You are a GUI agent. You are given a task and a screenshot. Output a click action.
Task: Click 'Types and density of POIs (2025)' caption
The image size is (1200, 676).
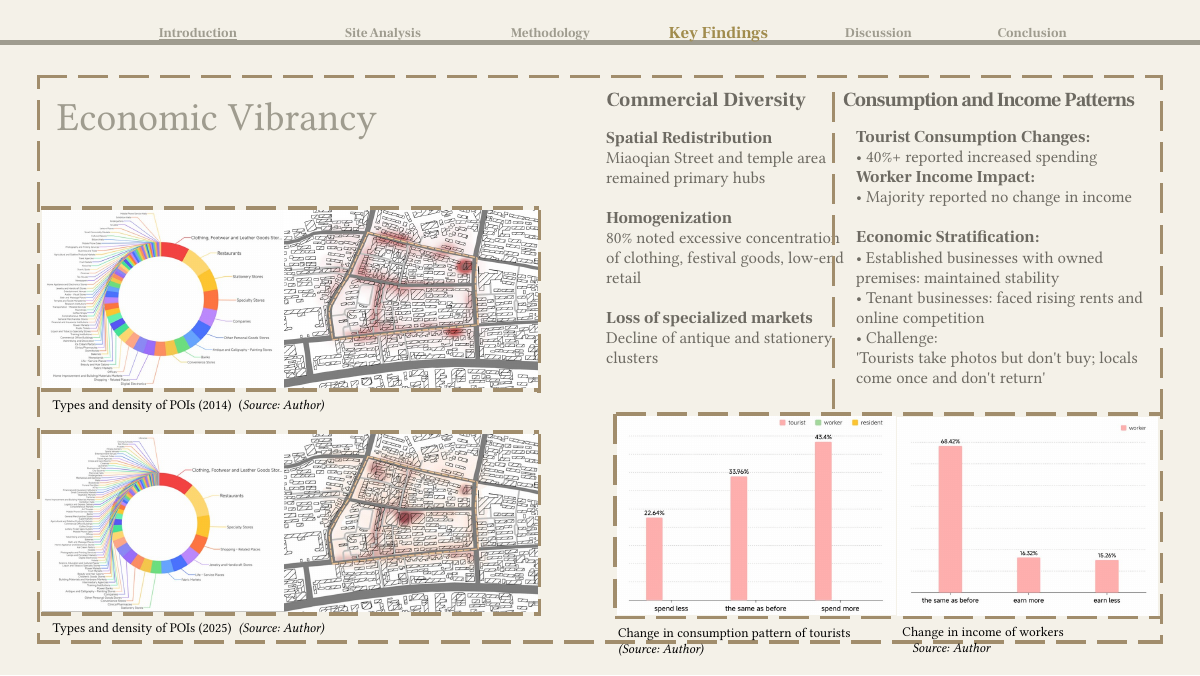142,628
